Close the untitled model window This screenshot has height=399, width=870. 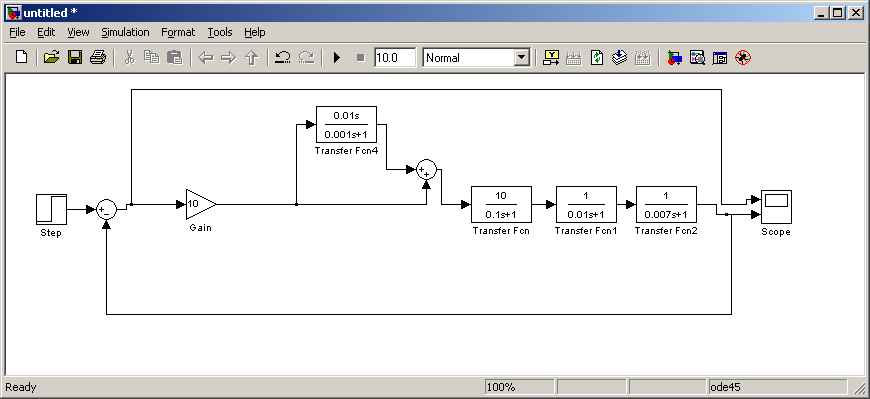855,13
